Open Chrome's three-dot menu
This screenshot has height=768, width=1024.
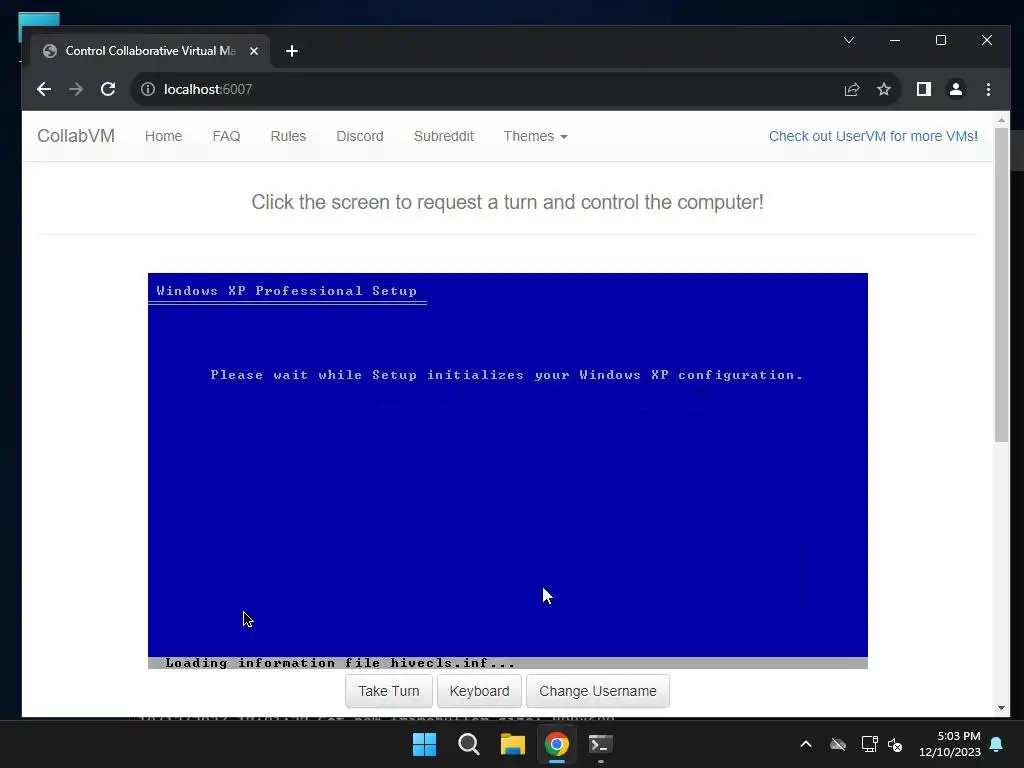point(988,89)
